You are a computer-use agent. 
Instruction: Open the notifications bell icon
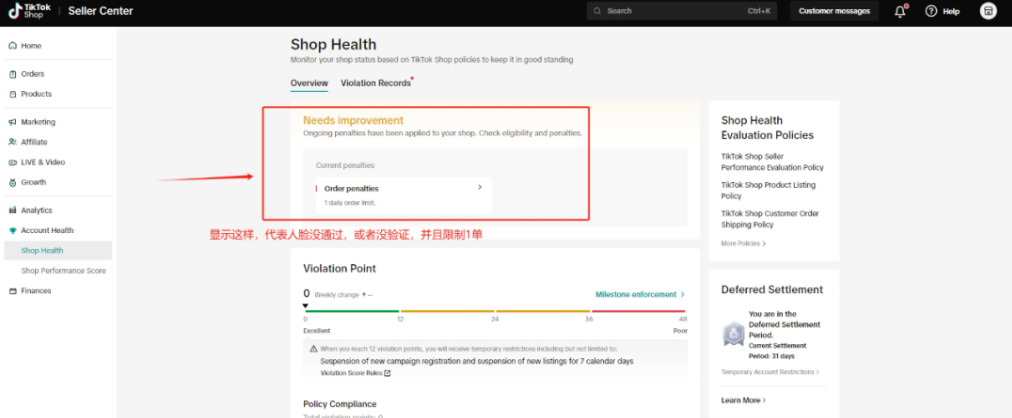click(x=900, y=11)
